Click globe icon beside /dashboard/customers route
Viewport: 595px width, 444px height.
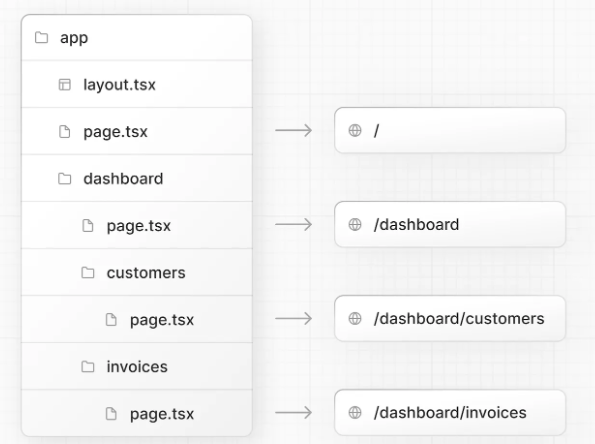355,318
